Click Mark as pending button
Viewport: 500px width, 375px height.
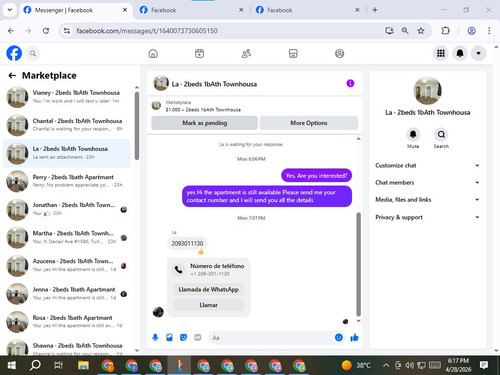point(204,123)
